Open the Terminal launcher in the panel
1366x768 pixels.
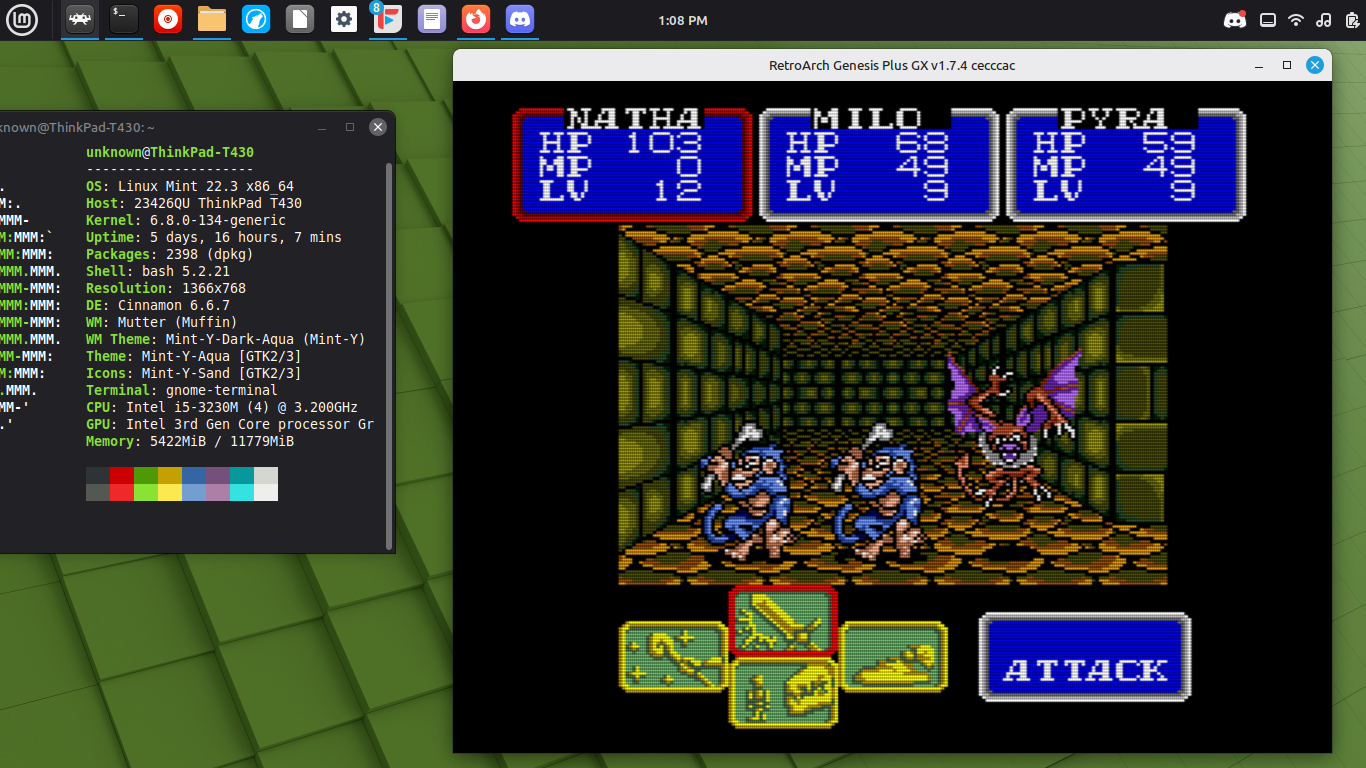tap(124, 19)
